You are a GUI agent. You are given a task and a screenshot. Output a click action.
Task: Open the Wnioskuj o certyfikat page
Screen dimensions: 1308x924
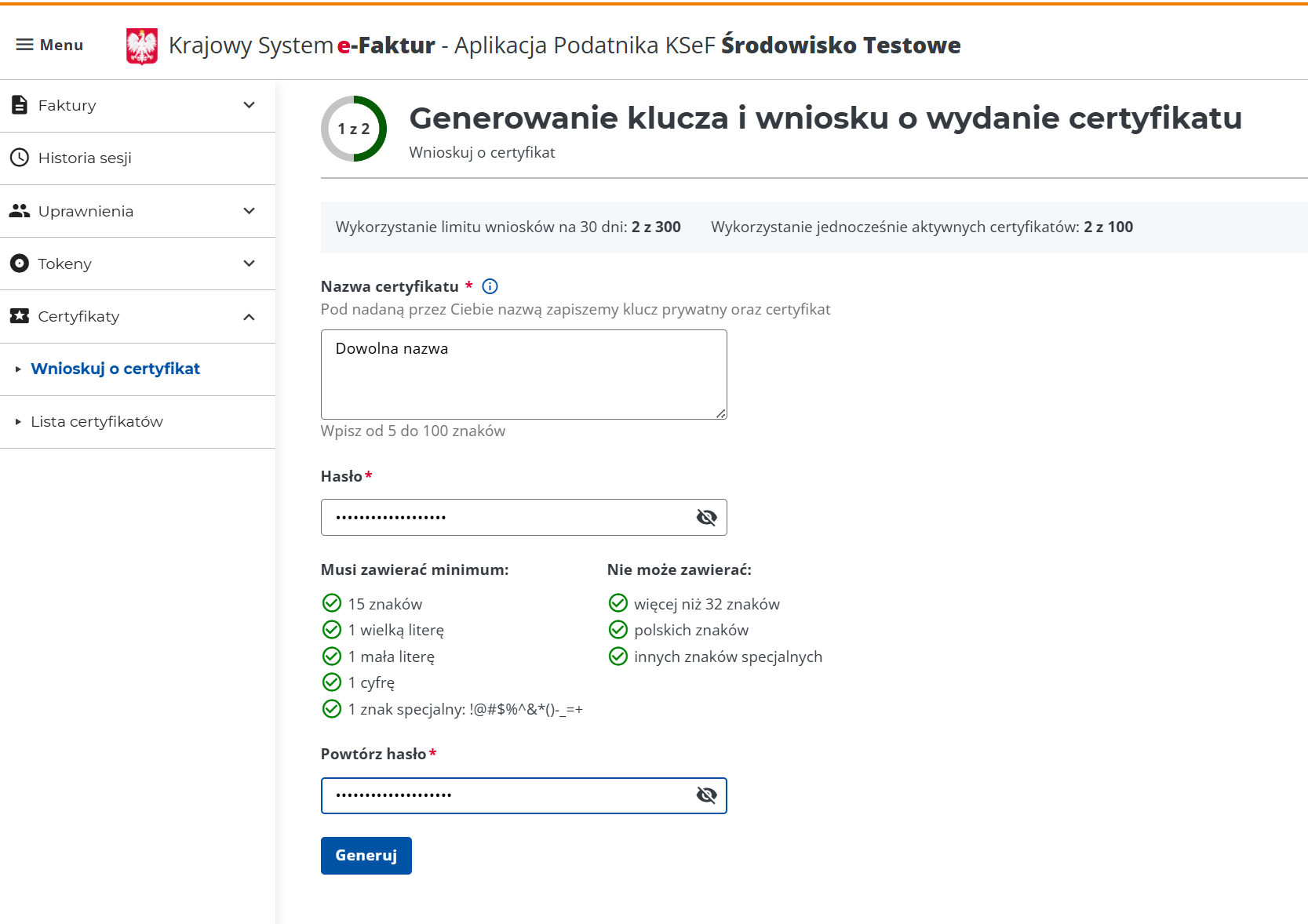[115, 368]
